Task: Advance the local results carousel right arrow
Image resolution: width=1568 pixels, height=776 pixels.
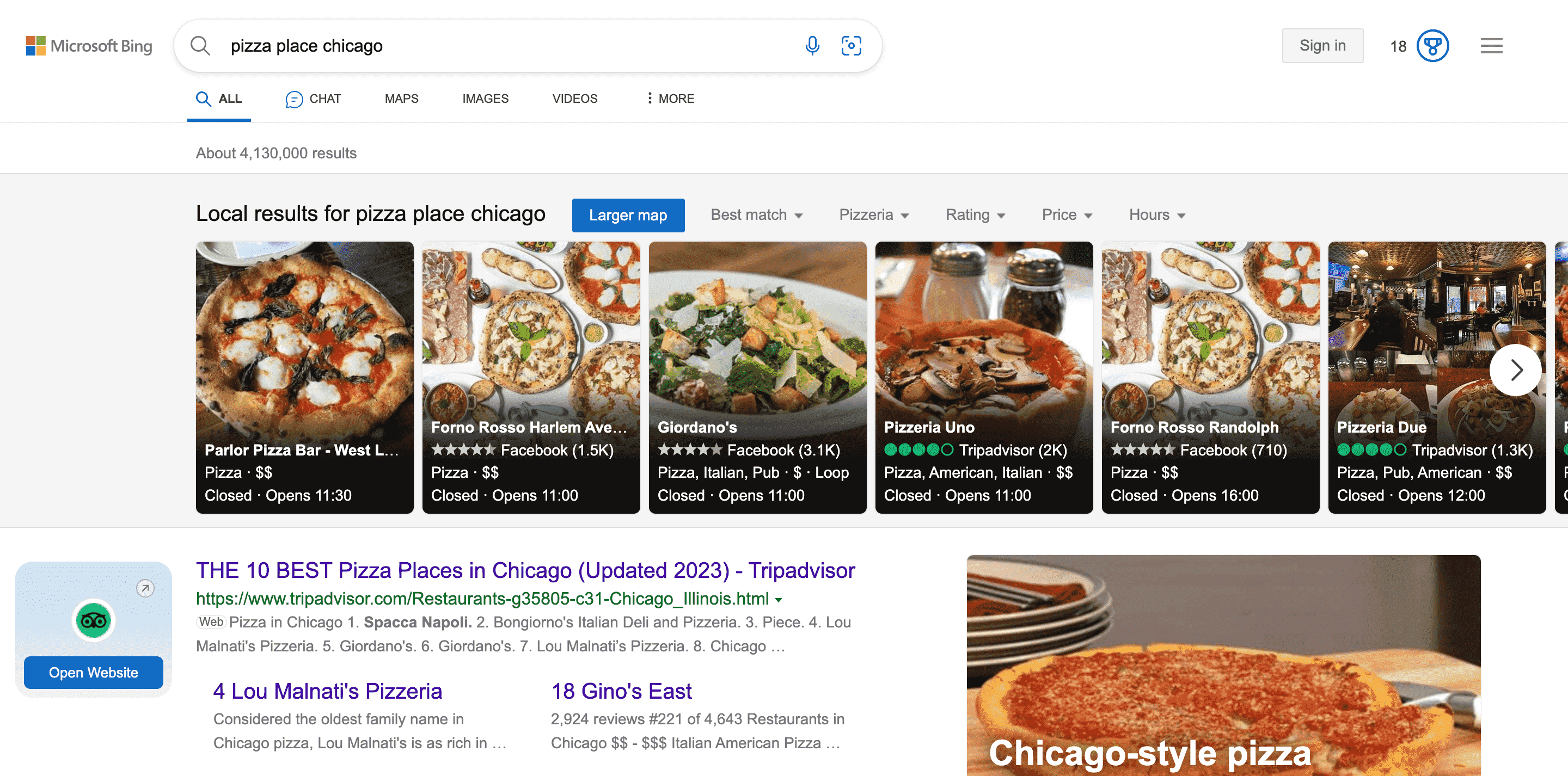Action: 1516,369
